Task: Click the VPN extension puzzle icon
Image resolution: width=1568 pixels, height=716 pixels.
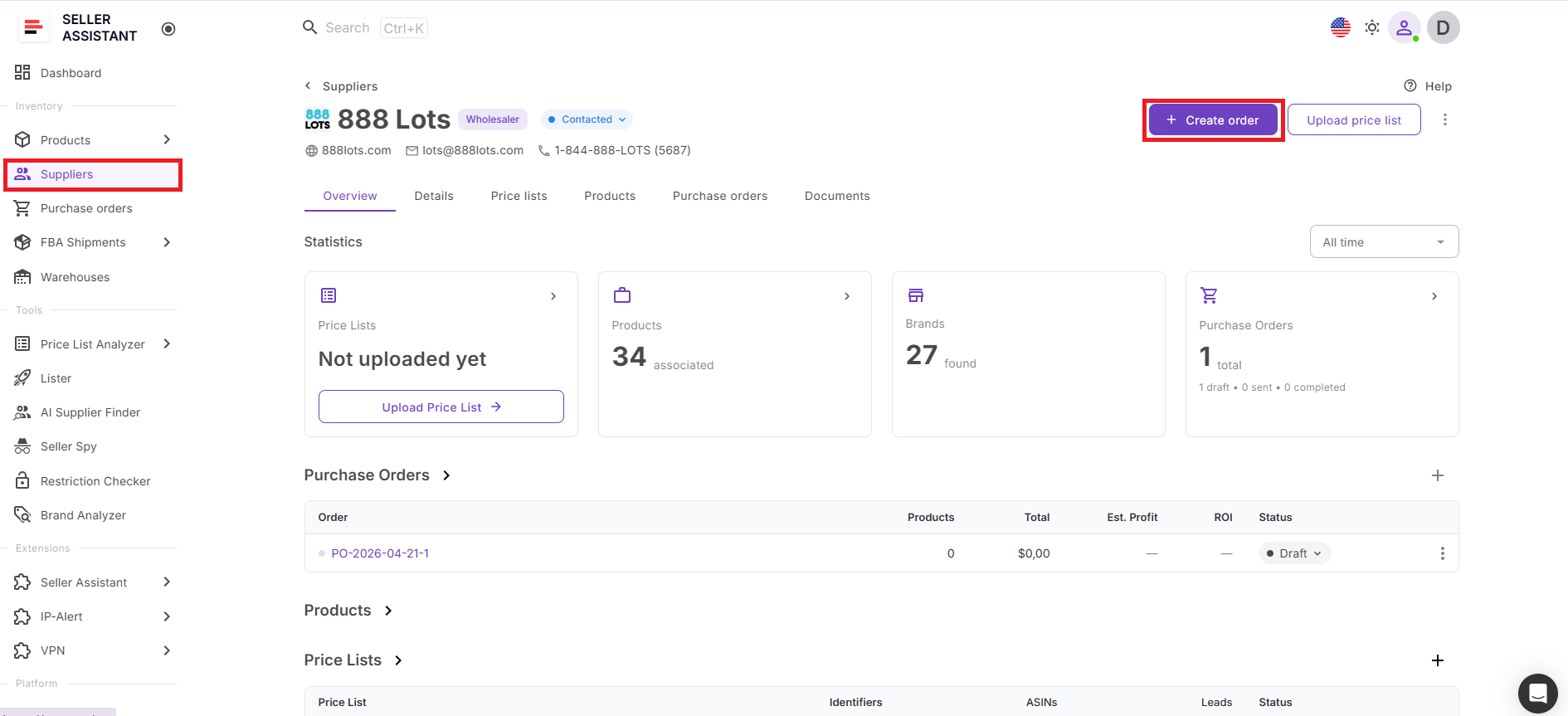Action: click(x=22, y=650)
